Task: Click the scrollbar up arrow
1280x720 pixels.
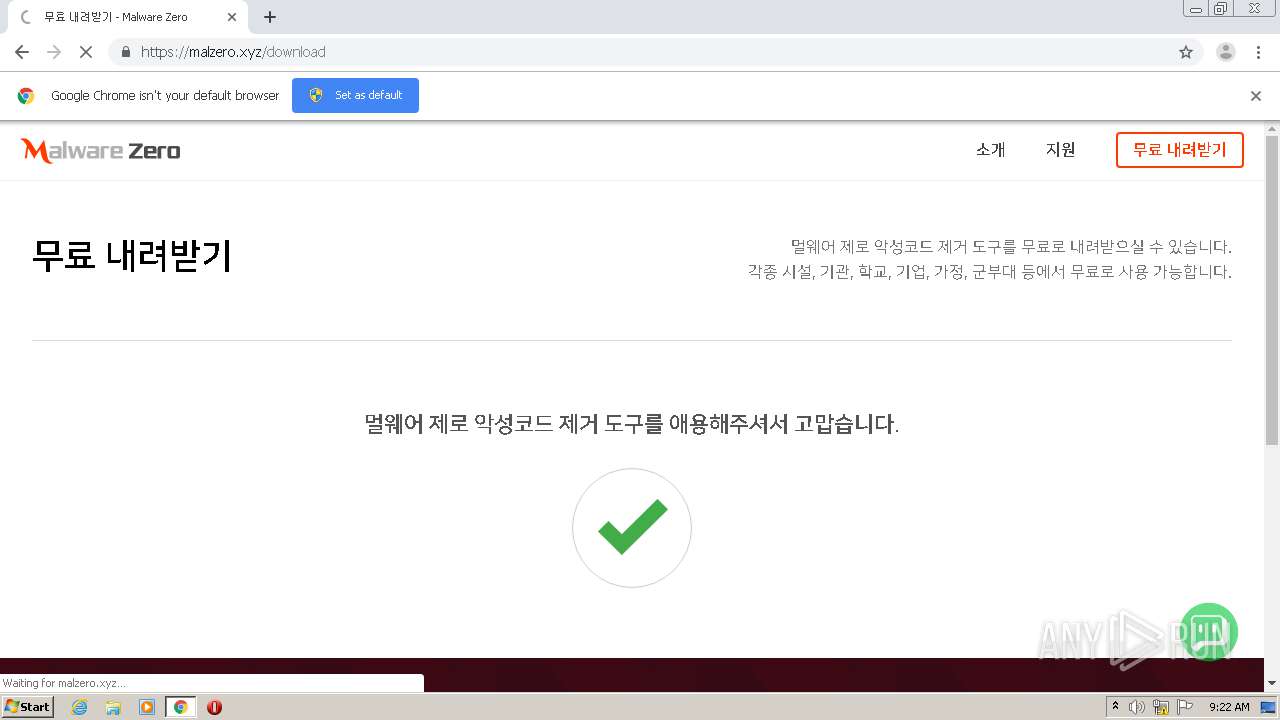Action: [1272, 129]
